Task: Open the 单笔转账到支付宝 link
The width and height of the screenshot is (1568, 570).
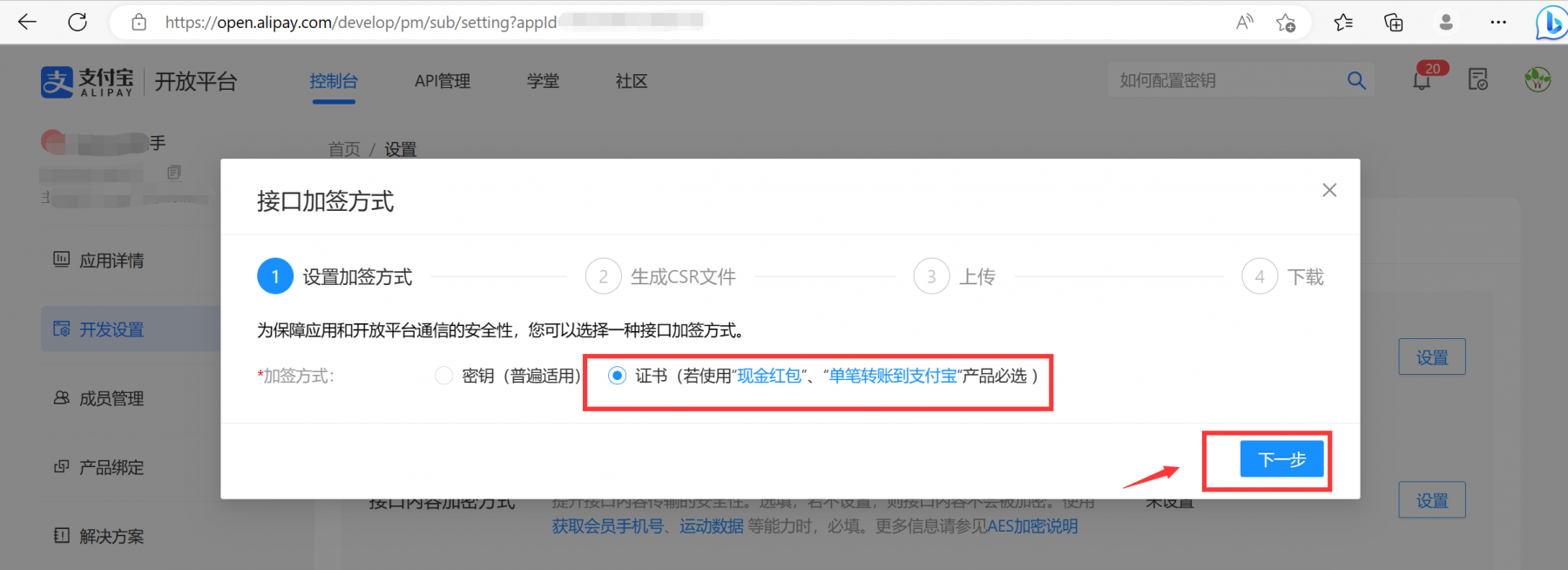Action: coord(893,376)
